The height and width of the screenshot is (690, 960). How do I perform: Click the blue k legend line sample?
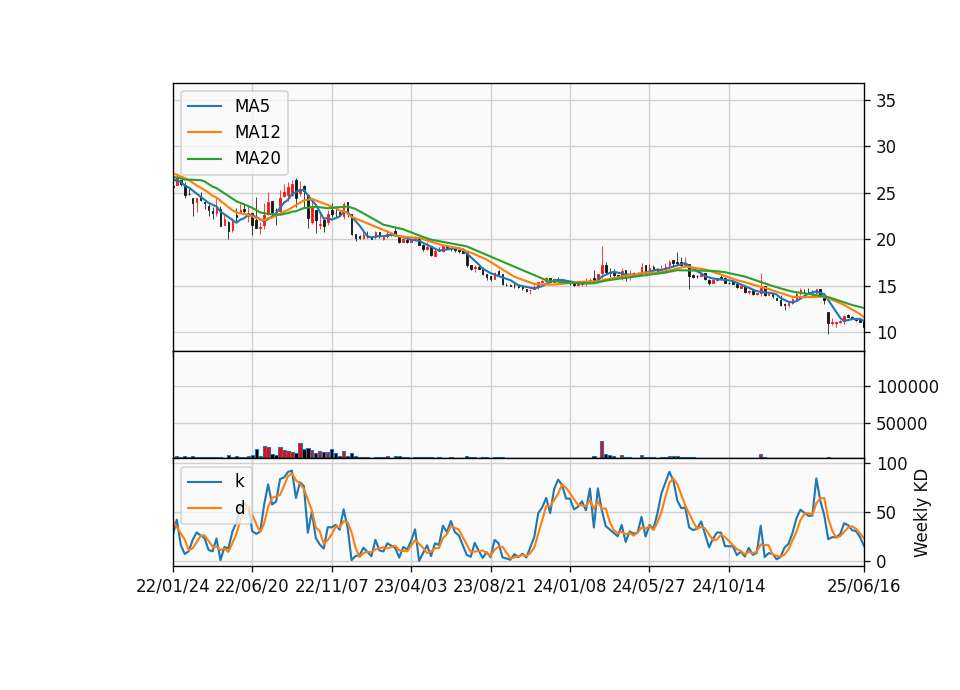pos(204,481)
